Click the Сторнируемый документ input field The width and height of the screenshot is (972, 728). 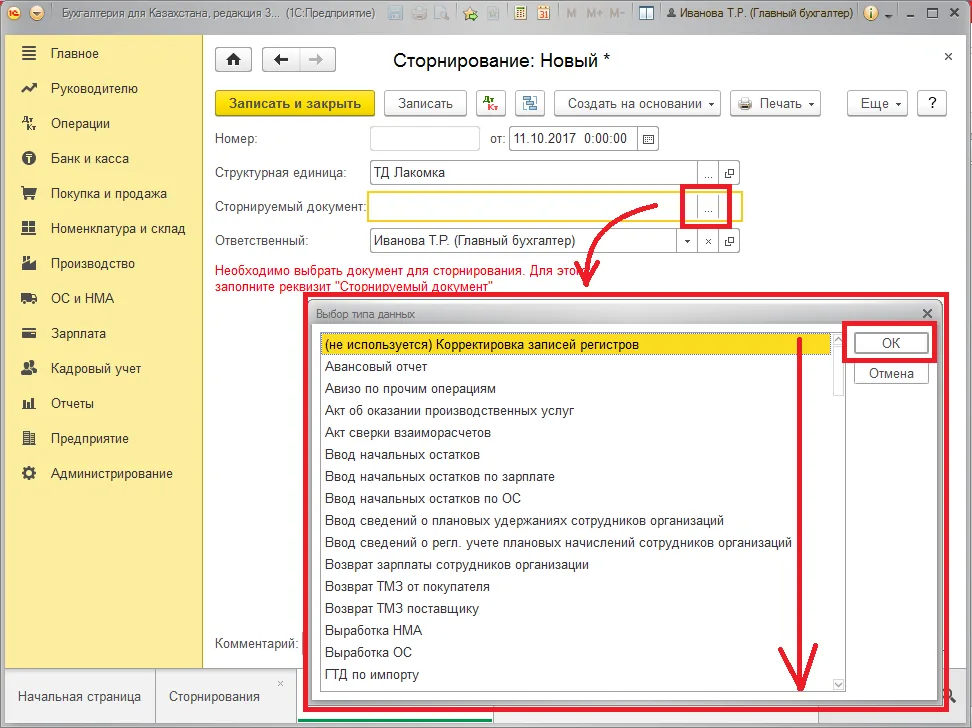(x=532, y=207)
